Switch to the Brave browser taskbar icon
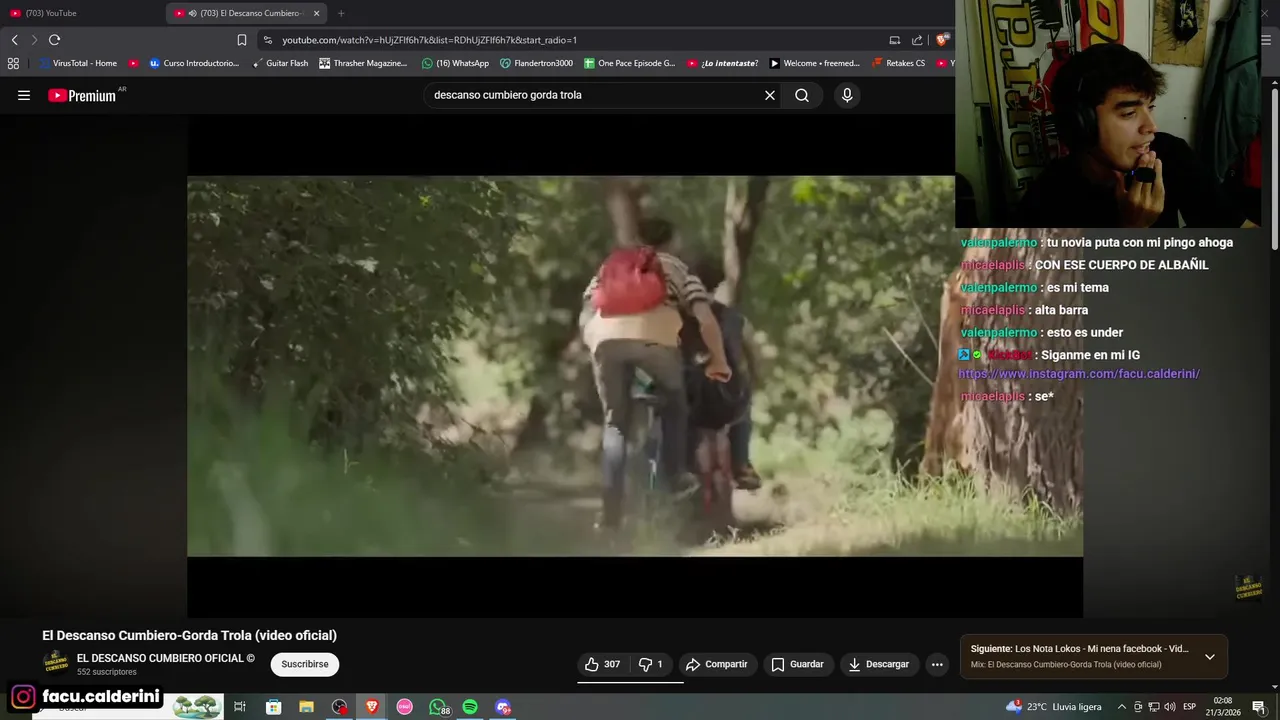This screenshot has width=1280, height=720. [x=372, y=707]
